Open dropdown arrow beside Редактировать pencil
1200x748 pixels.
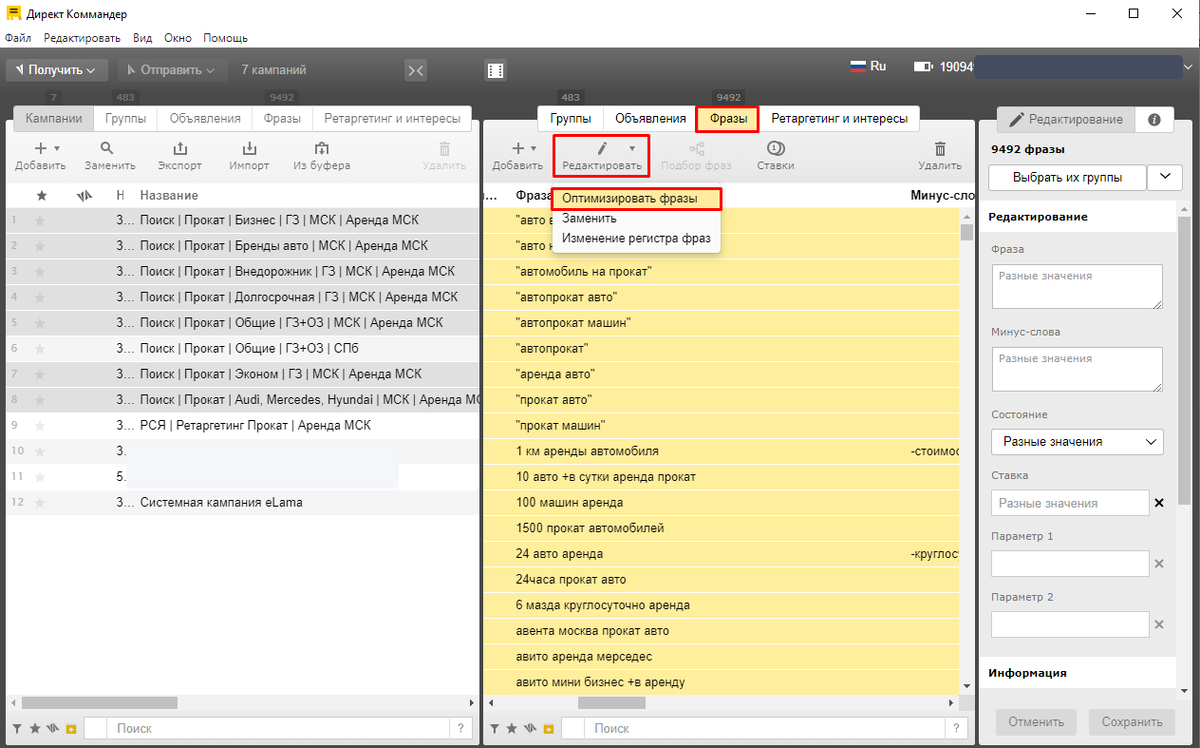click(632, 148)
